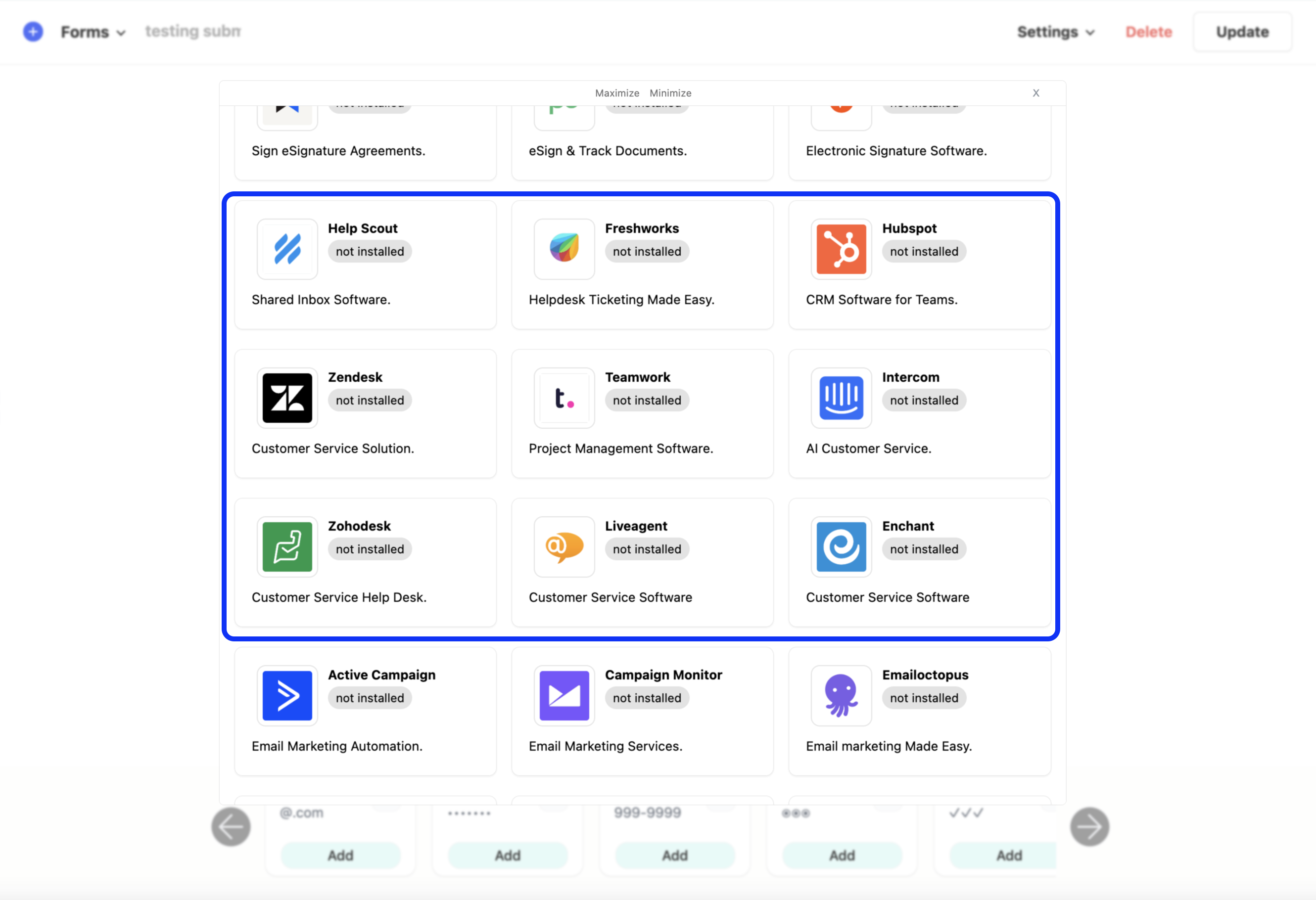Viewport: 1316px width, 900px height.
Task: Click the 'Active Campaign' title text
Action: tap(381, 675)
